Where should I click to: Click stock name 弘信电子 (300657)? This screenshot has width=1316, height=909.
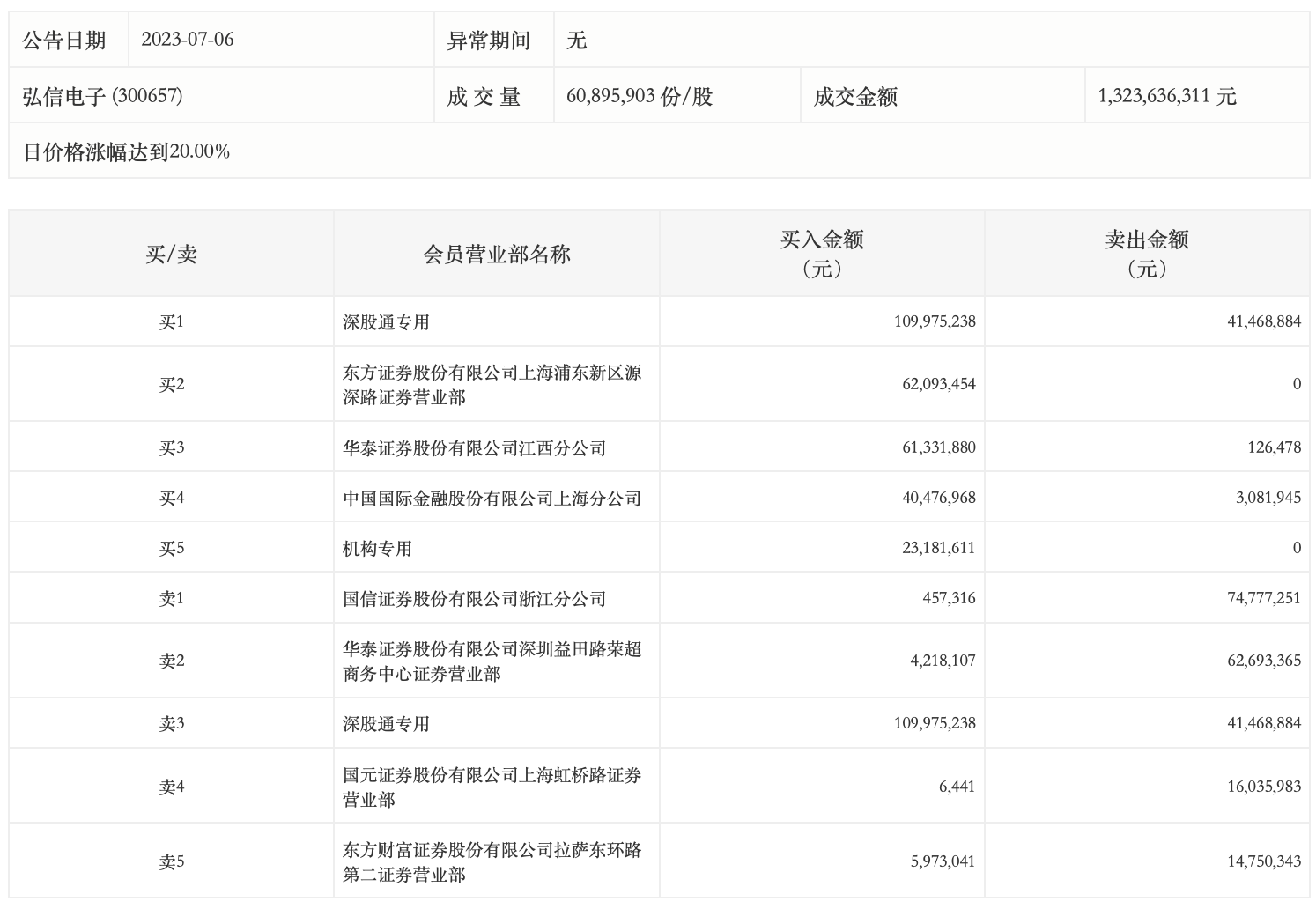[x=103, y=96]
